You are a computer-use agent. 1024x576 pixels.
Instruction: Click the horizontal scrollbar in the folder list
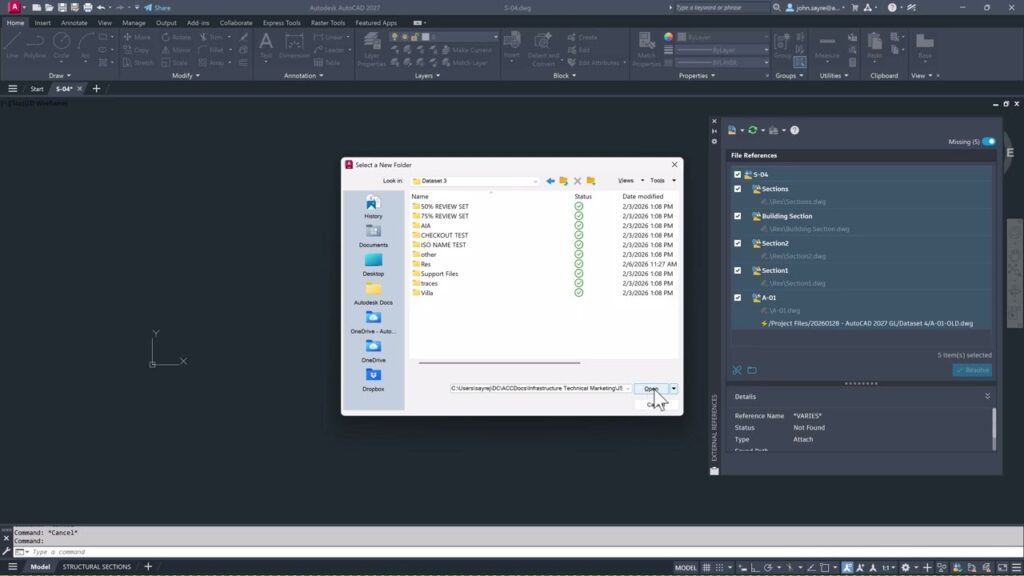click(x=500, y=362)
